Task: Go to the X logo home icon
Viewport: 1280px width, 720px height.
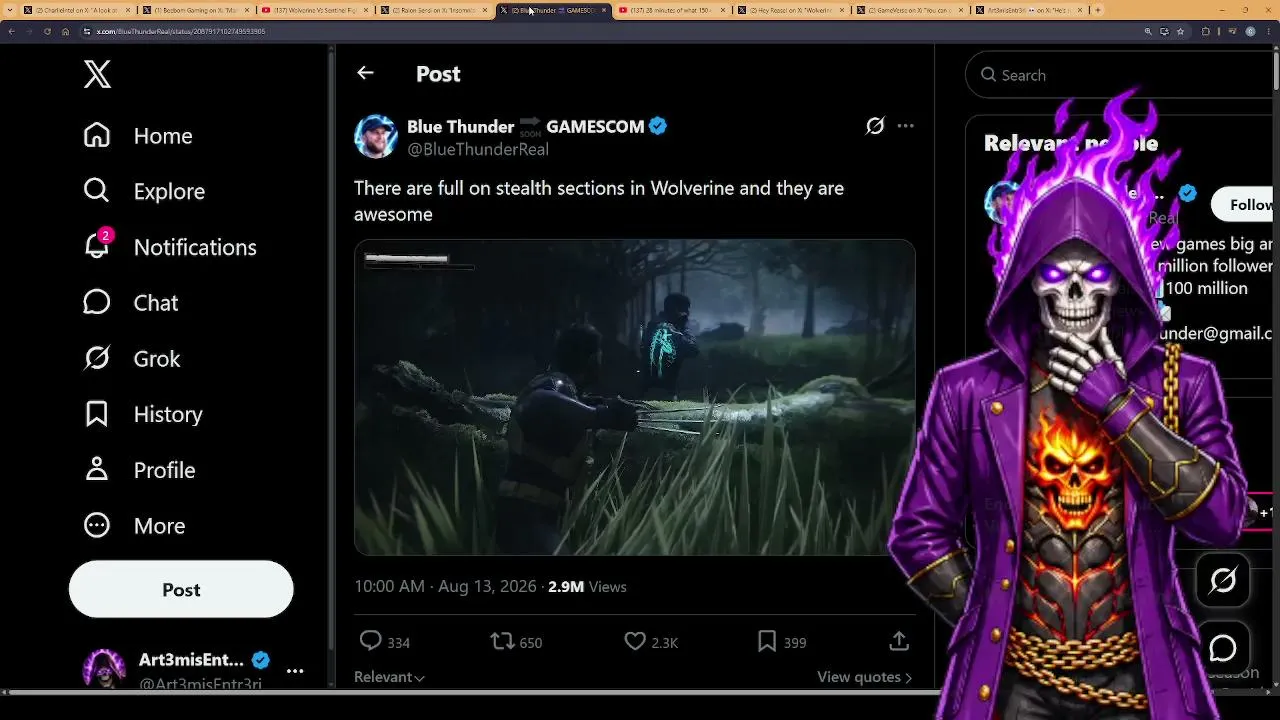Action: (x=97, y=74)
